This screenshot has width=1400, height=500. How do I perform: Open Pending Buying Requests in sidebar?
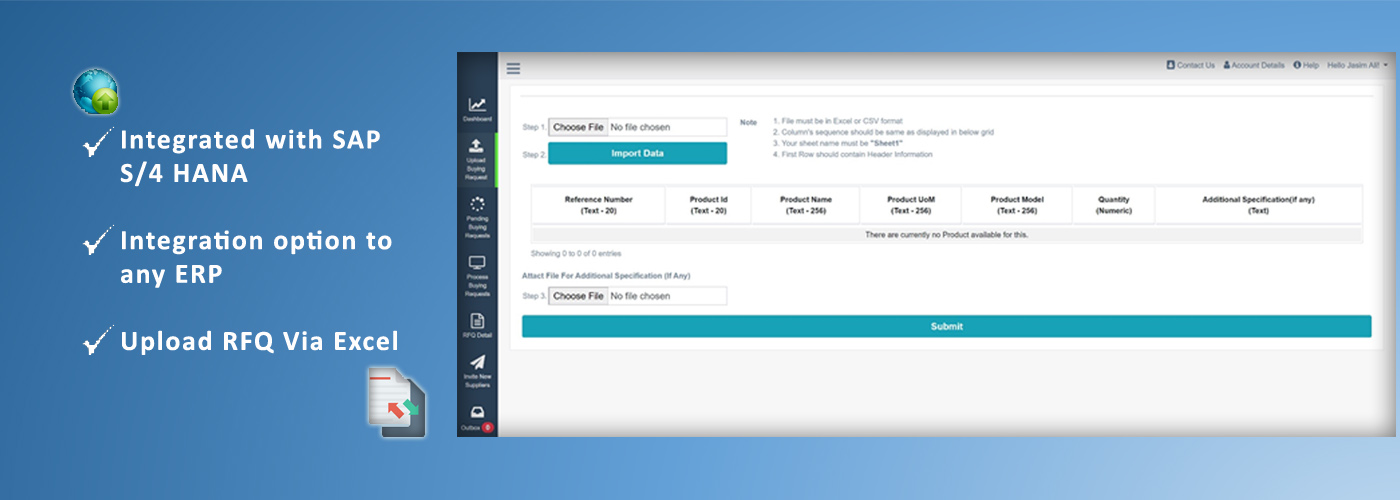pyautogui.click(x=477, y=204)
